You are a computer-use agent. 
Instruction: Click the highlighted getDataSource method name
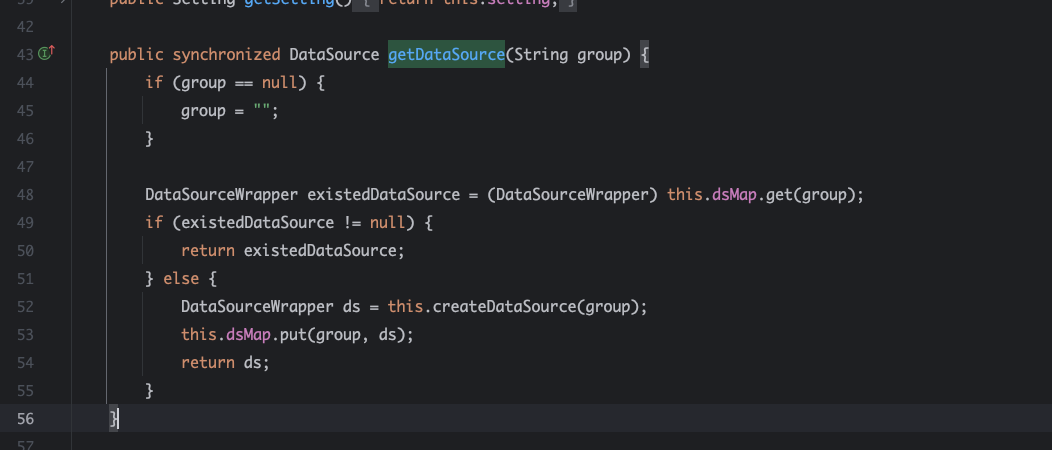[x=446, y=54]
